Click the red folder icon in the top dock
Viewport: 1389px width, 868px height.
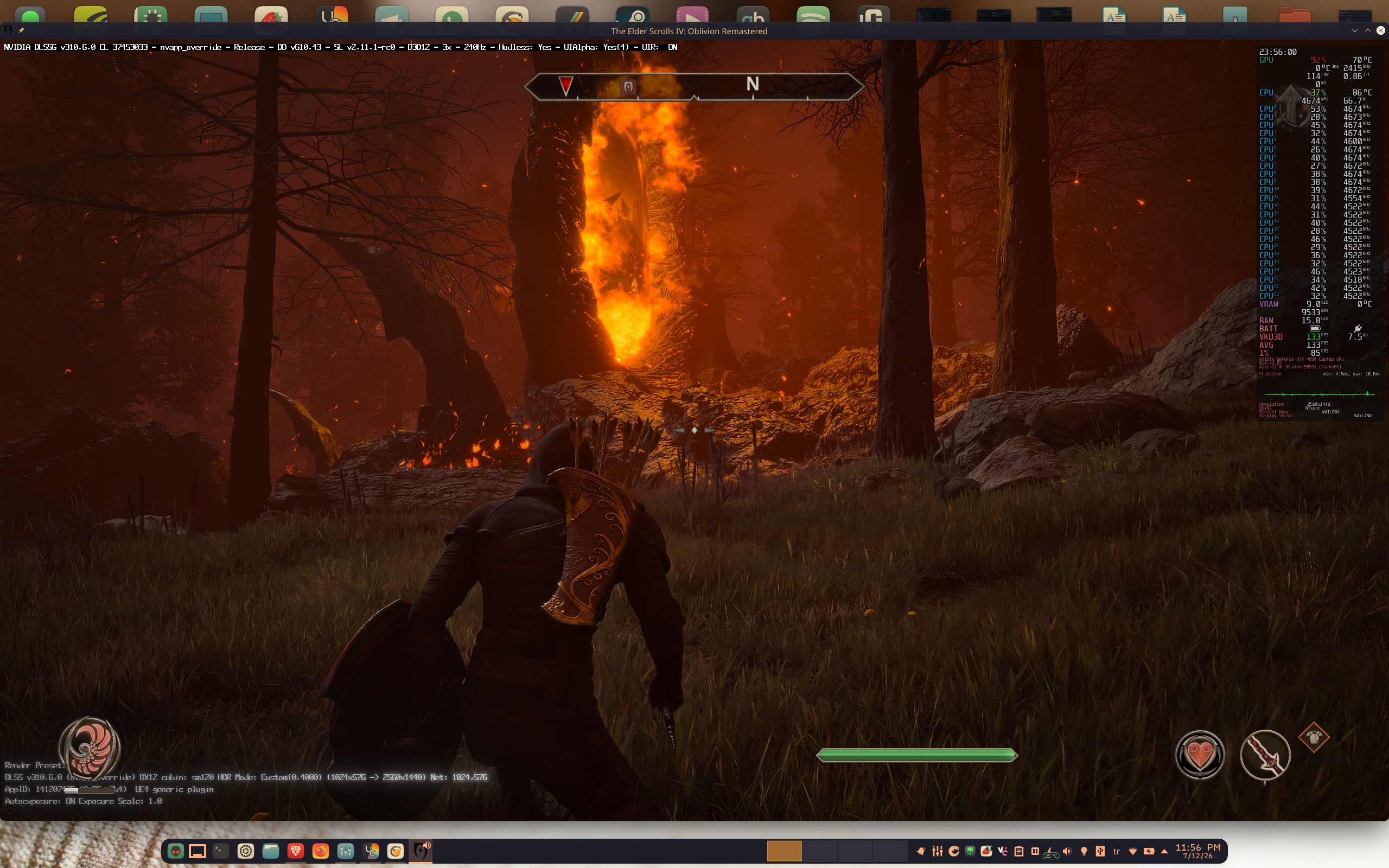point(1295,16)
